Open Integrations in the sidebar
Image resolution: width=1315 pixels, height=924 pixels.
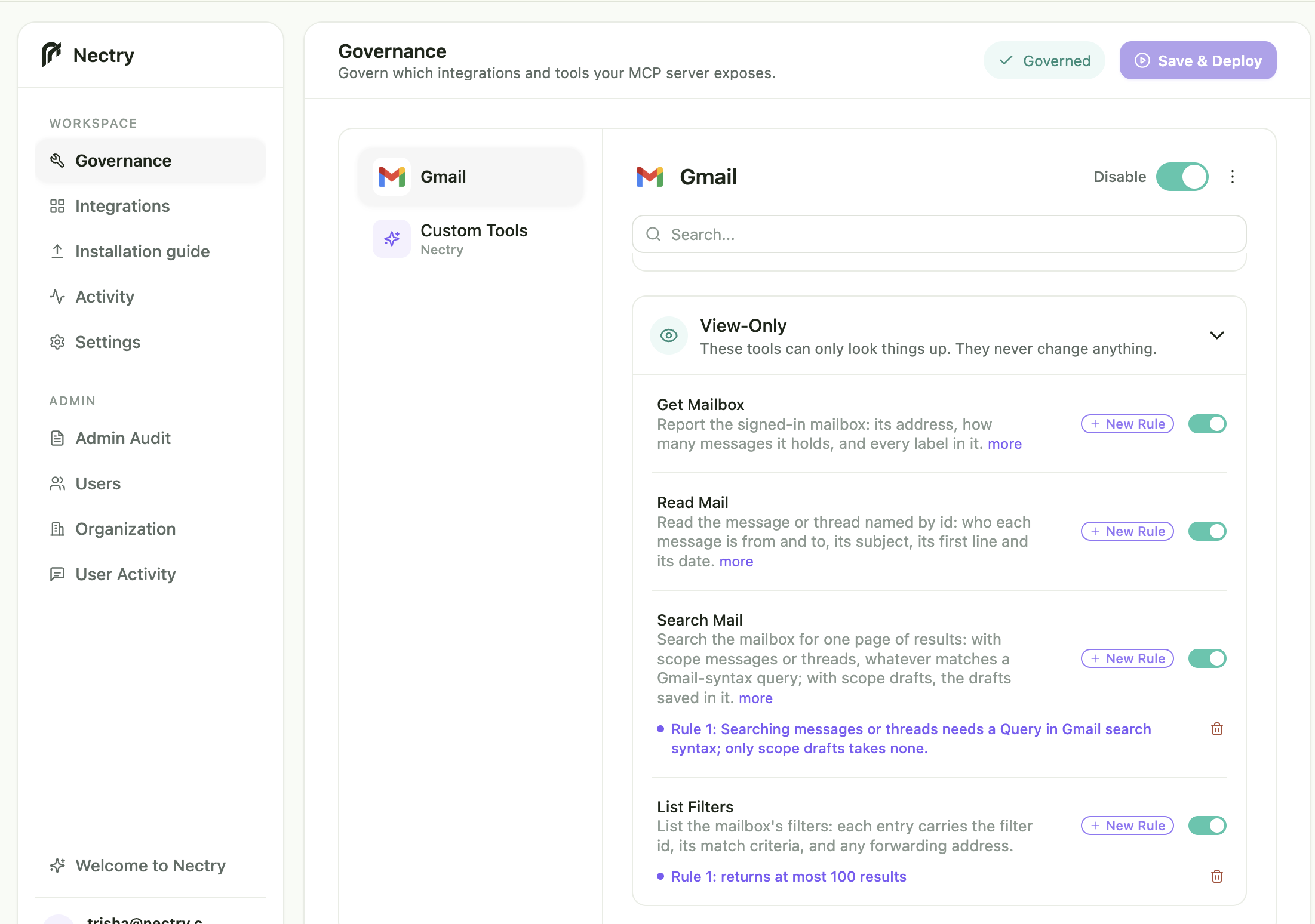[x=150, y=206]
